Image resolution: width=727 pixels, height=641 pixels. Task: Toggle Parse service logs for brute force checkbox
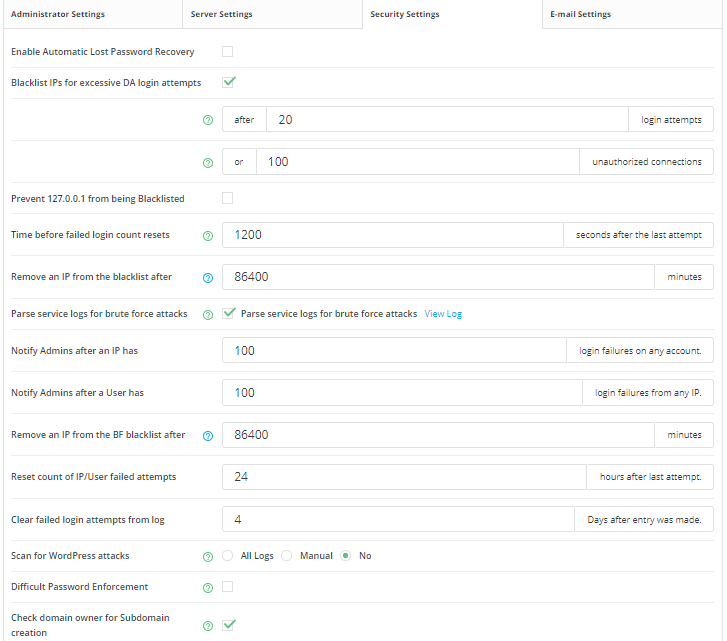pyautogui.click(x=228, y=313)
